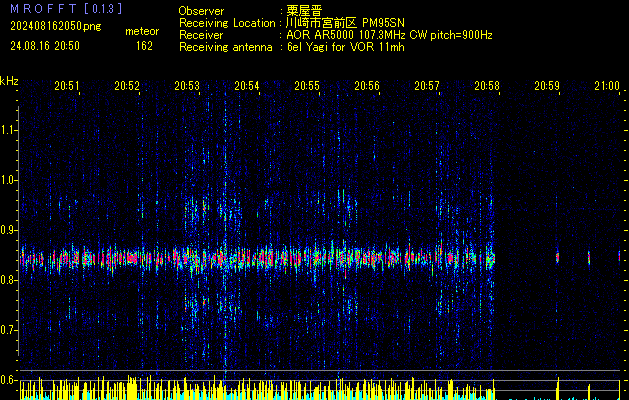Select the 0.9 kHz frequency label
The image size is (629, 400).
9,230
